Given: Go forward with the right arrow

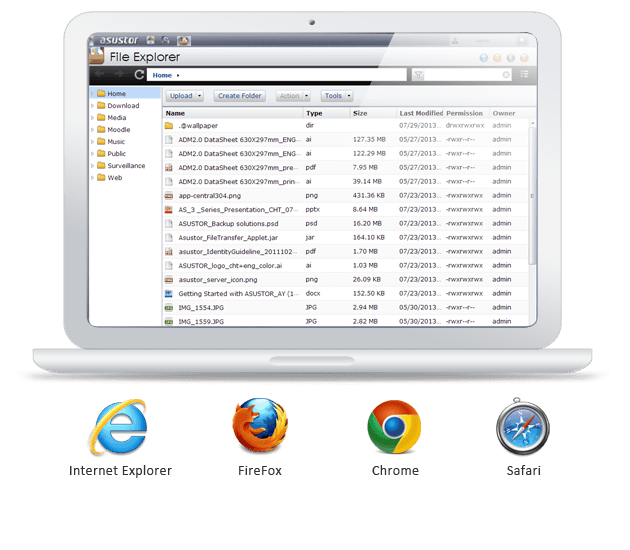Looking at the screenshot, I should pyautogui.click(x=119, y=74).
